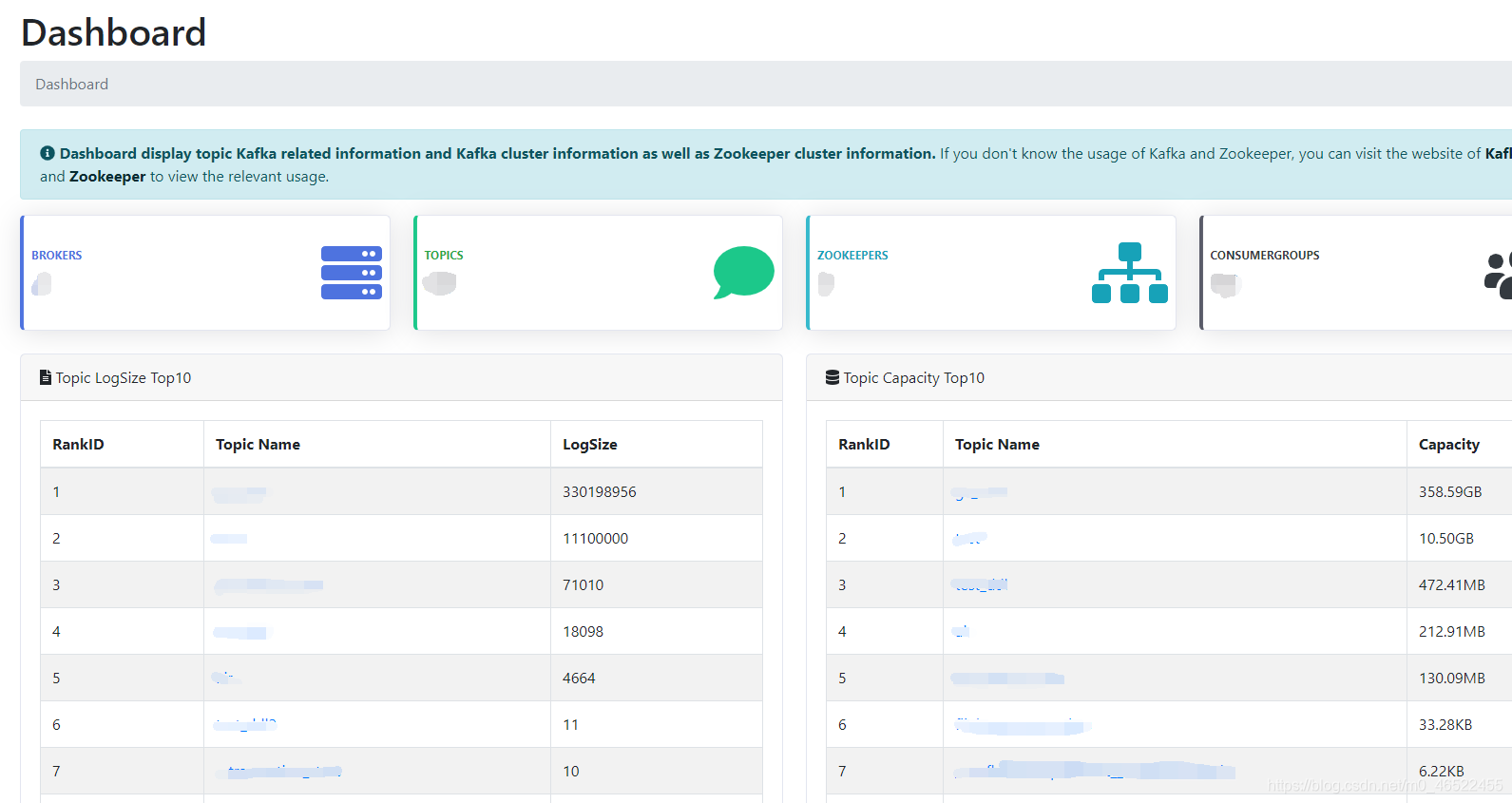Click the Topic Name header in Capacity table
This screenshot has height=803, width=1512.
coord(997,445)
